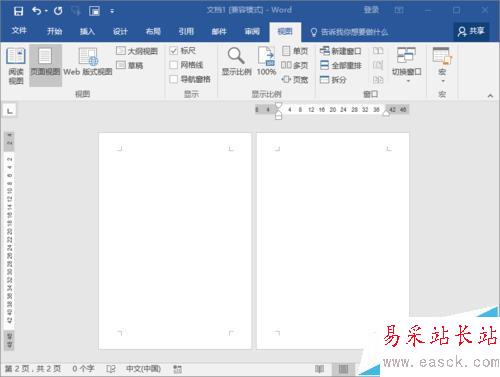The width and height of the screenshot is (500, 377).
Task: Open the 文件 menu
Action: pos(19,31)
